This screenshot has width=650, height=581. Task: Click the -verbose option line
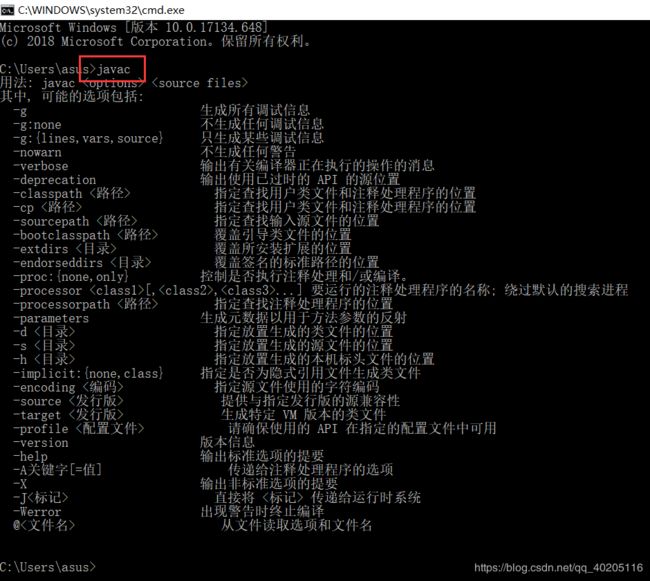pos(224,166)
